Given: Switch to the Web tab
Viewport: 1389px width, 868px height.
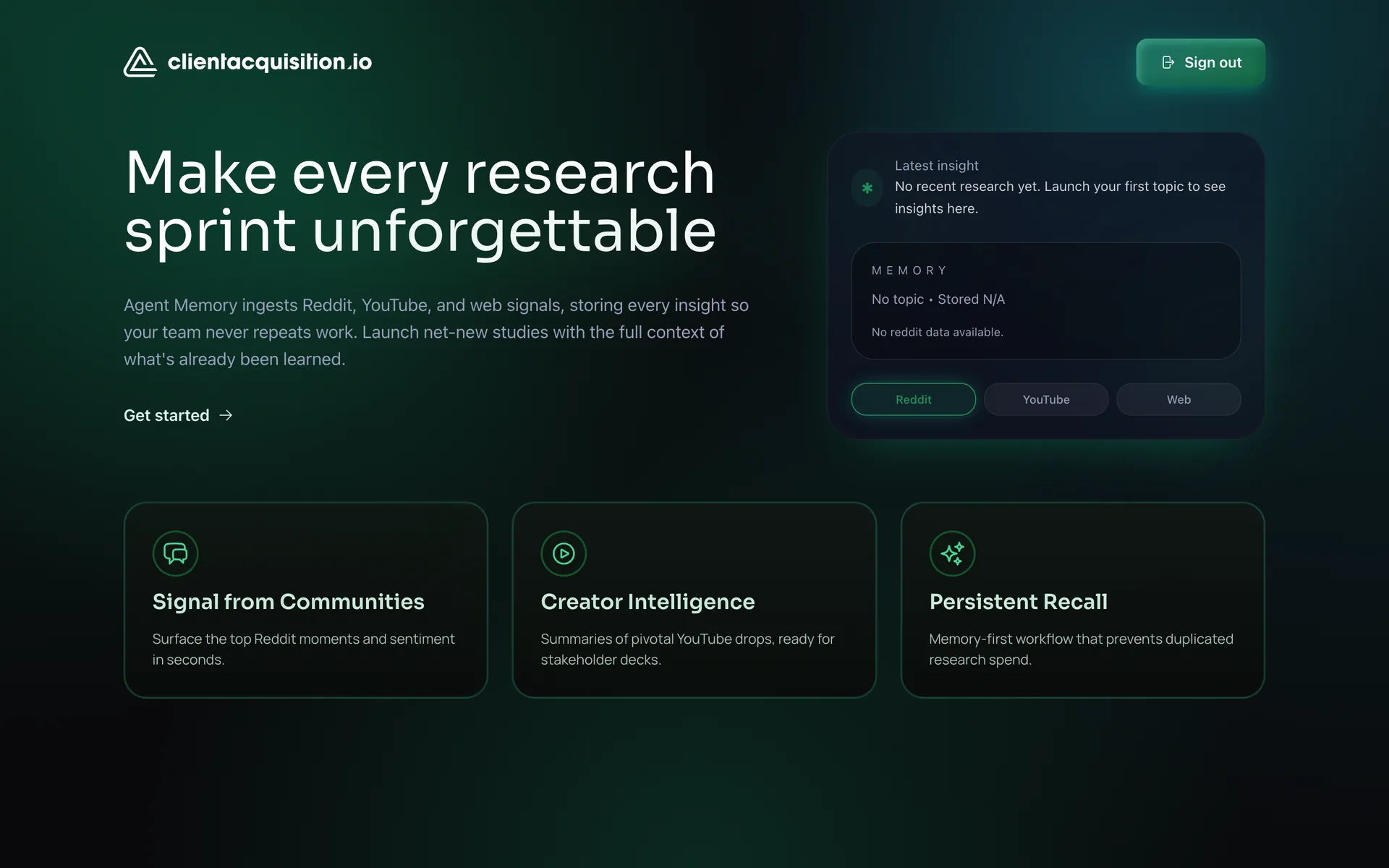Looking at the screenshot, I should [x=1178, y=399].
